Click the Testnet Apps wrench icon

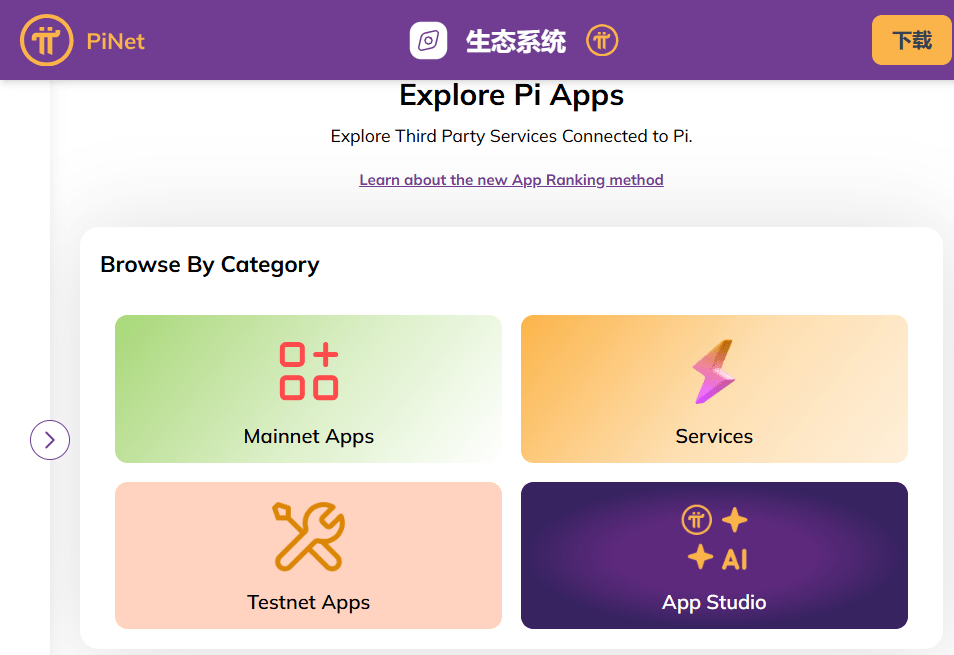(308, 537)
